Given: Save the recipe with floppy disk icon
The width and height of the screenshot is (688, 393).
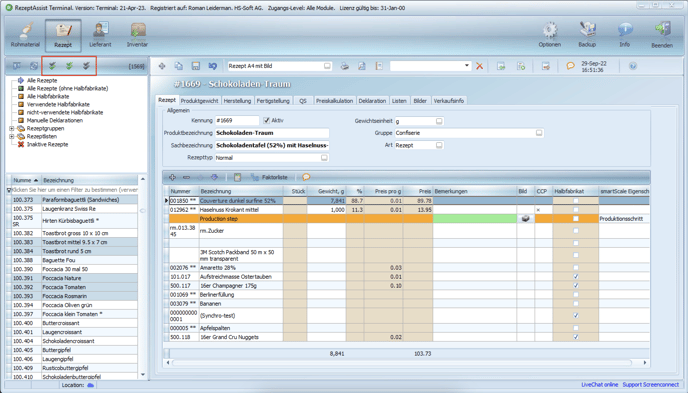Looking at the screenshot, I should click(x=196, y=66).
